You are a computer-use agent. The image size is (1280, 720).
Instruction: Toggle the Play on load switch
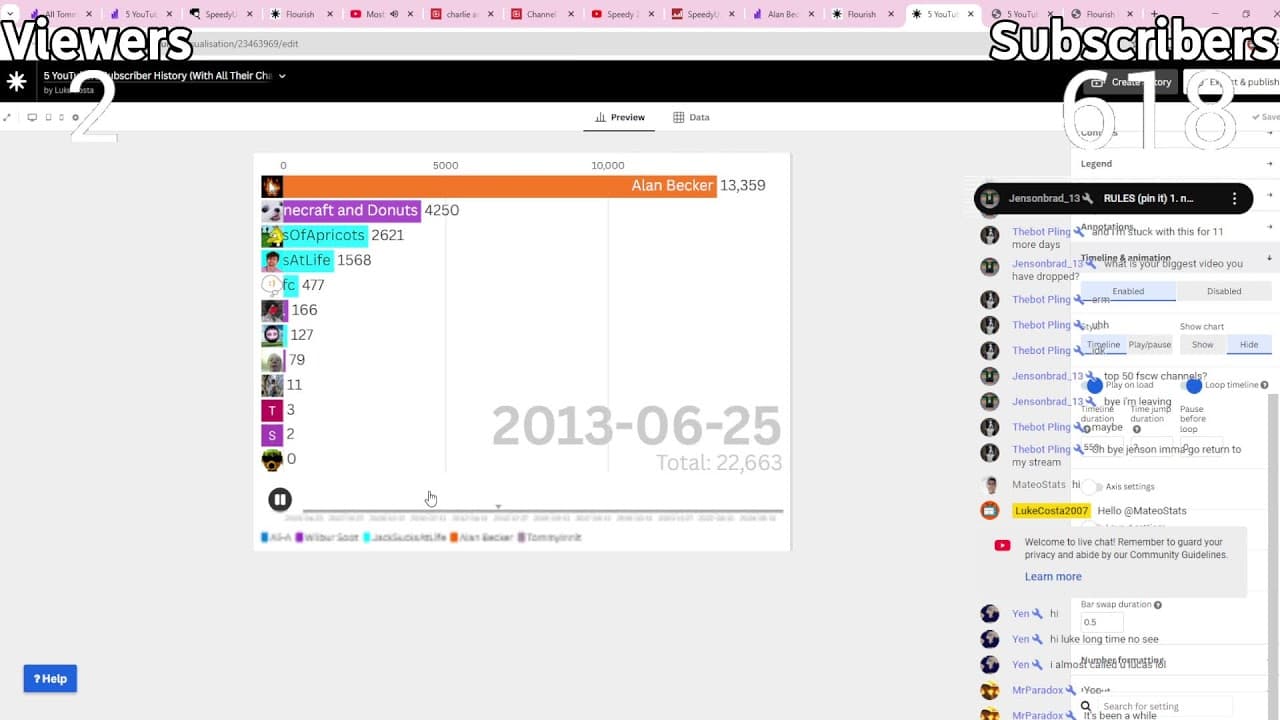[1093, 385]
